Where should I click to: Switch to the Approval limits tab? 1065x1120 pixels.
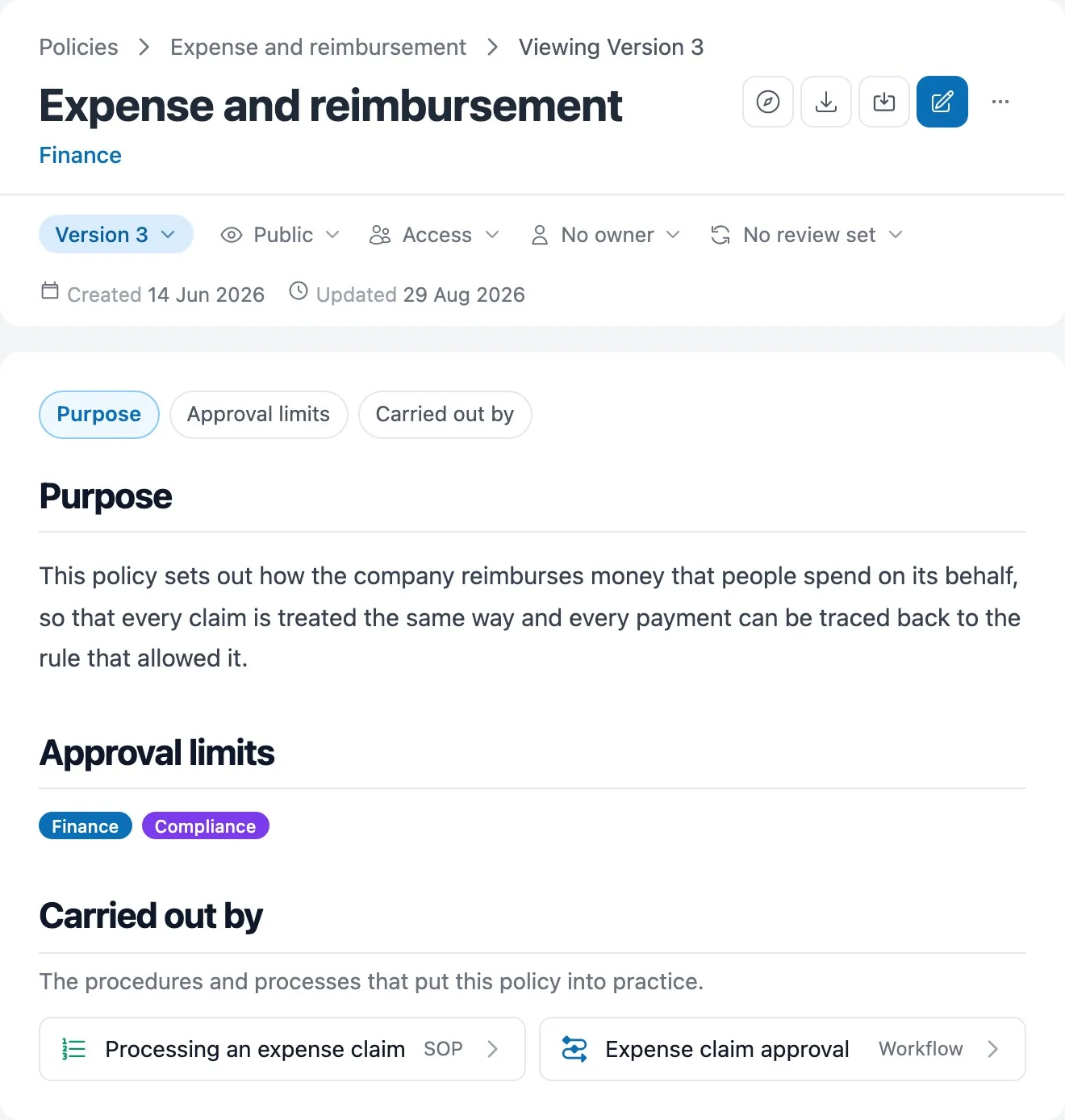point(259,415)
